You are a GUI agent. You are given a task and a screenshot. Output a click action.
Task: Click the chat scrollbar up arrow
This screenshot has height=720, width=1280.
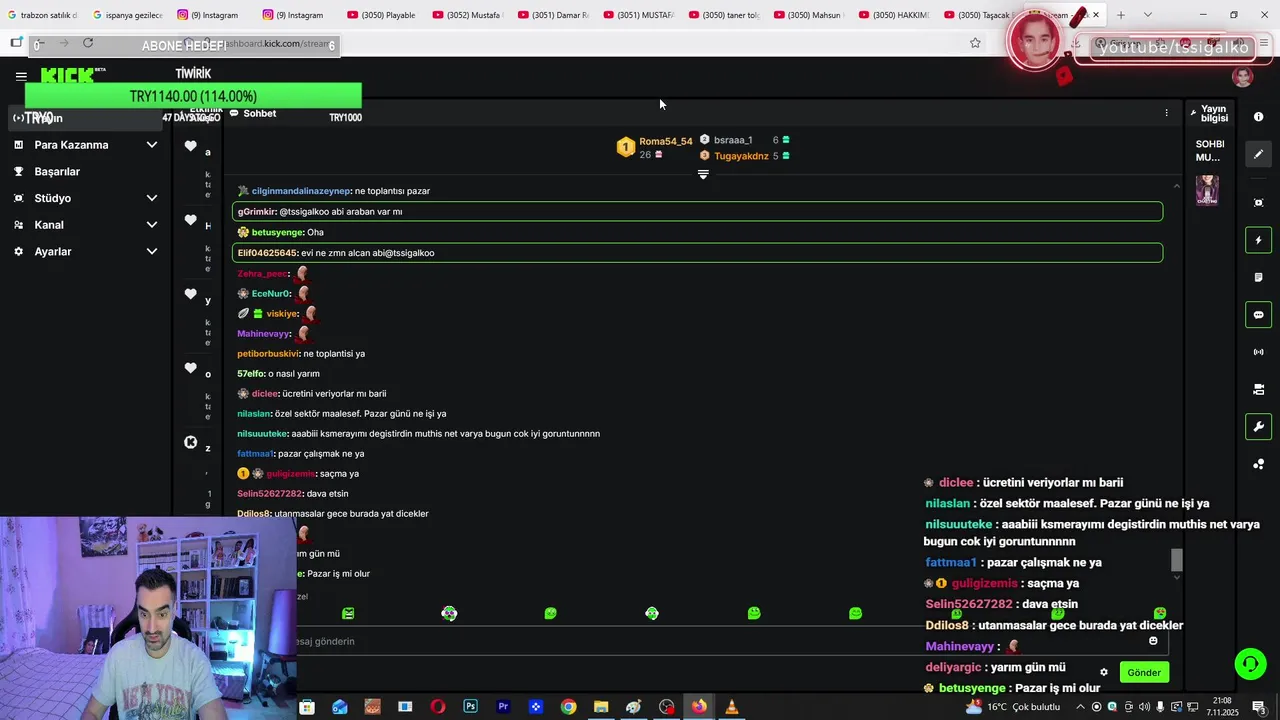coord(1176,186)
